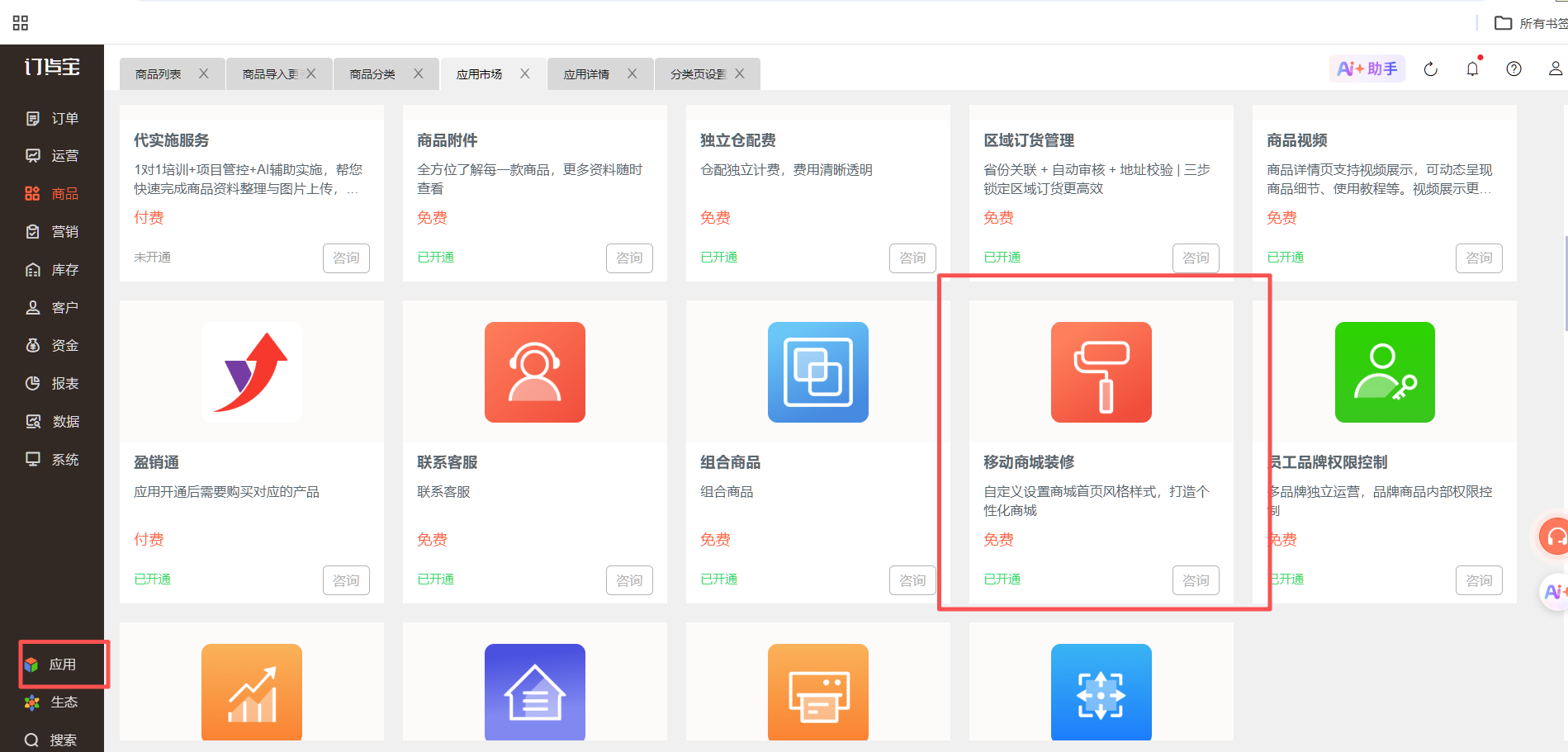1568x752 pixels.
Task: Open the AI+ 助手 assistant
Action: click(1367, 69)
